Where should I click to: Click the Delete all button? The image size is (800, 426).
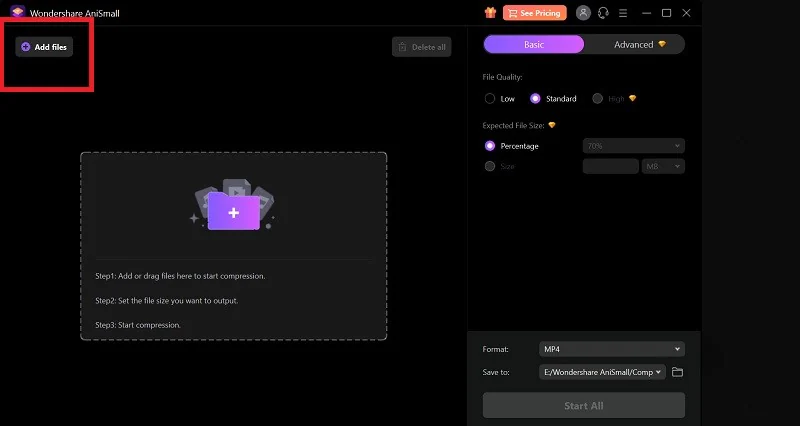tap(421, 47)
